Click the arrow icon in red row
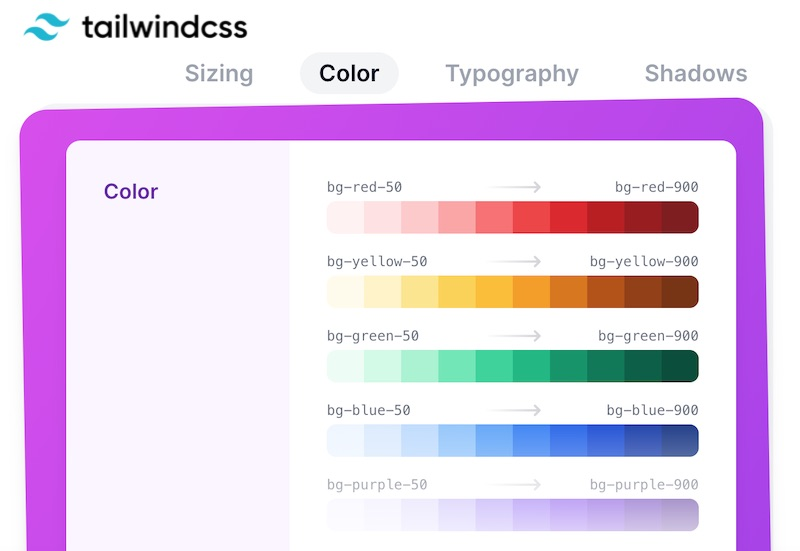 515,187
